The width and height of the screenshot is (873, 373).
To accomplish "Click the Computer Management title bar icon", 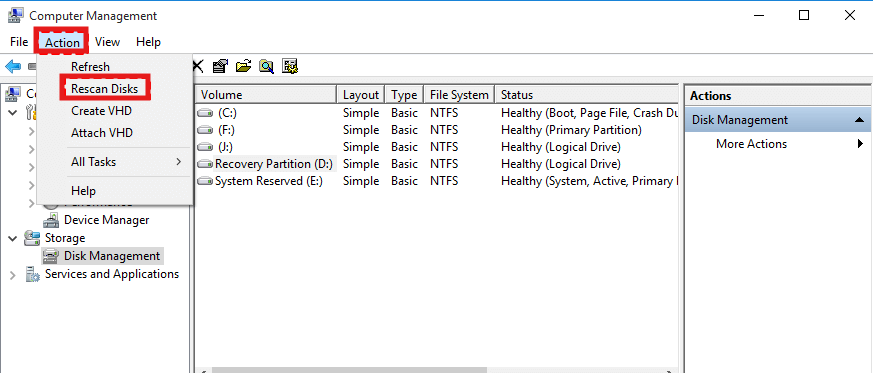I will [15, 15].
